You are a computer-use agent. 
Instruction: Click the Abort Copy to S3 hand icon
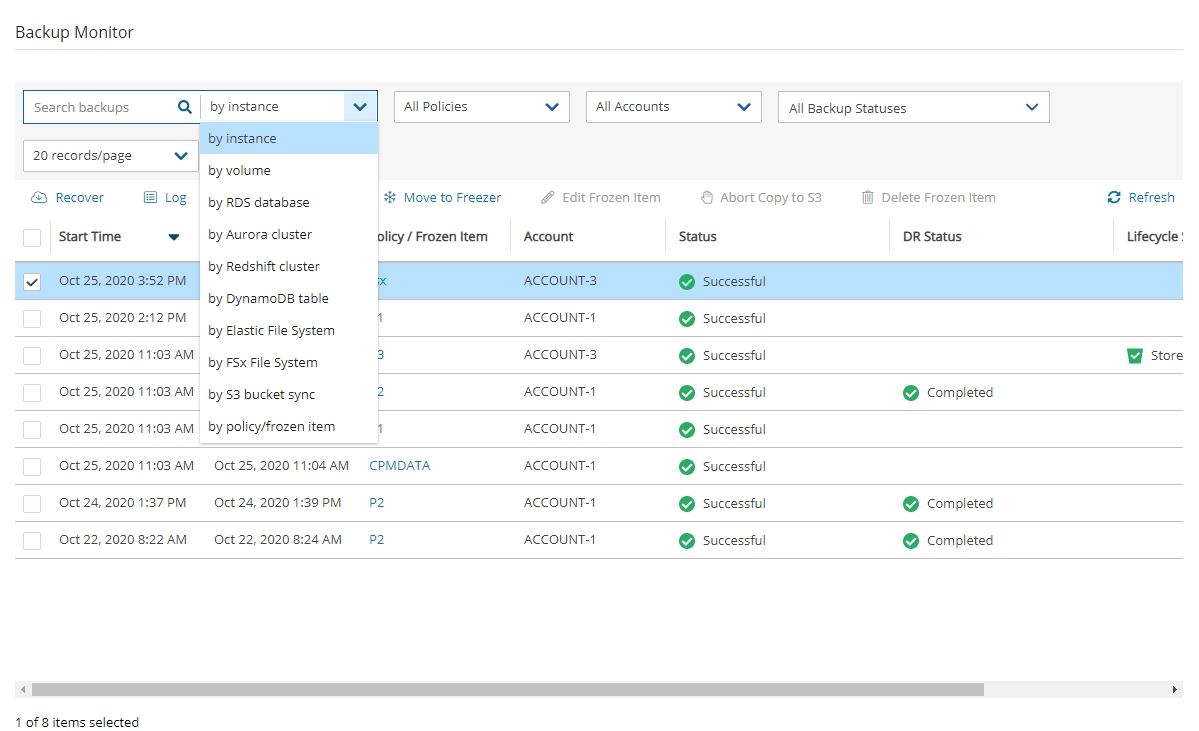click(706, 198)
